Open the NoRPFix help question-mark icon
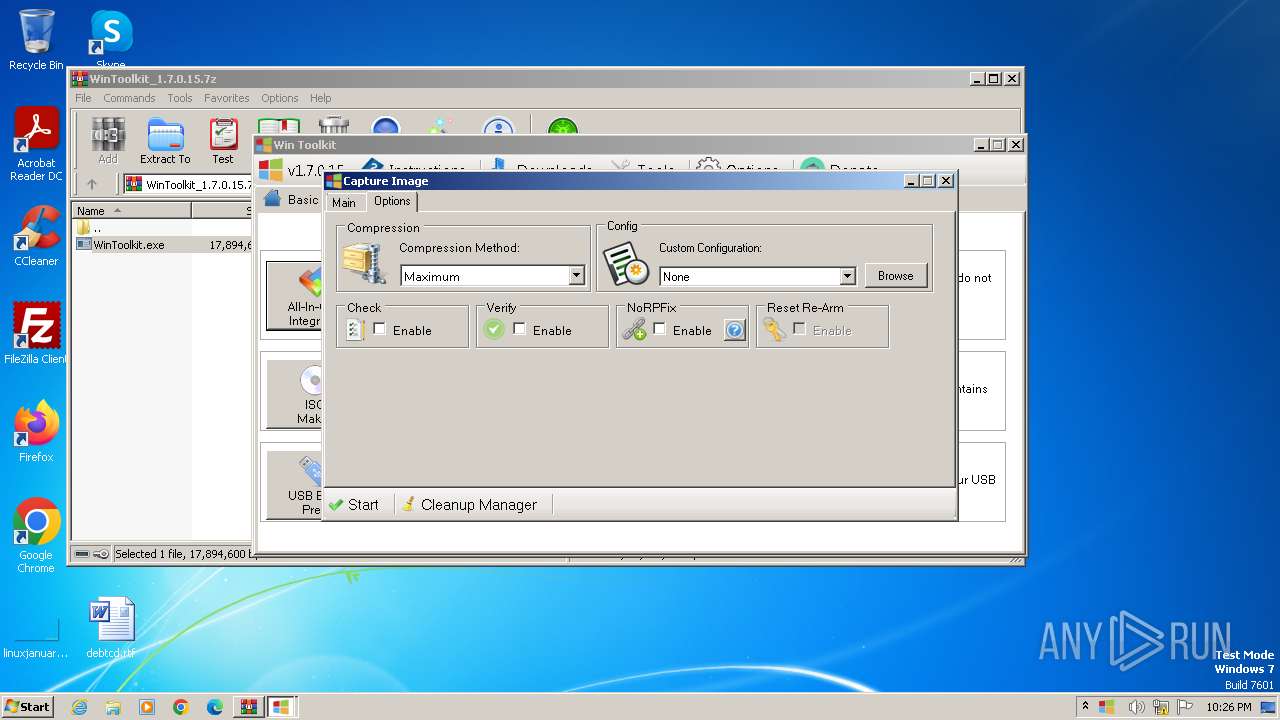Viewport: 1280px width, 720px height. click(735, 330)
